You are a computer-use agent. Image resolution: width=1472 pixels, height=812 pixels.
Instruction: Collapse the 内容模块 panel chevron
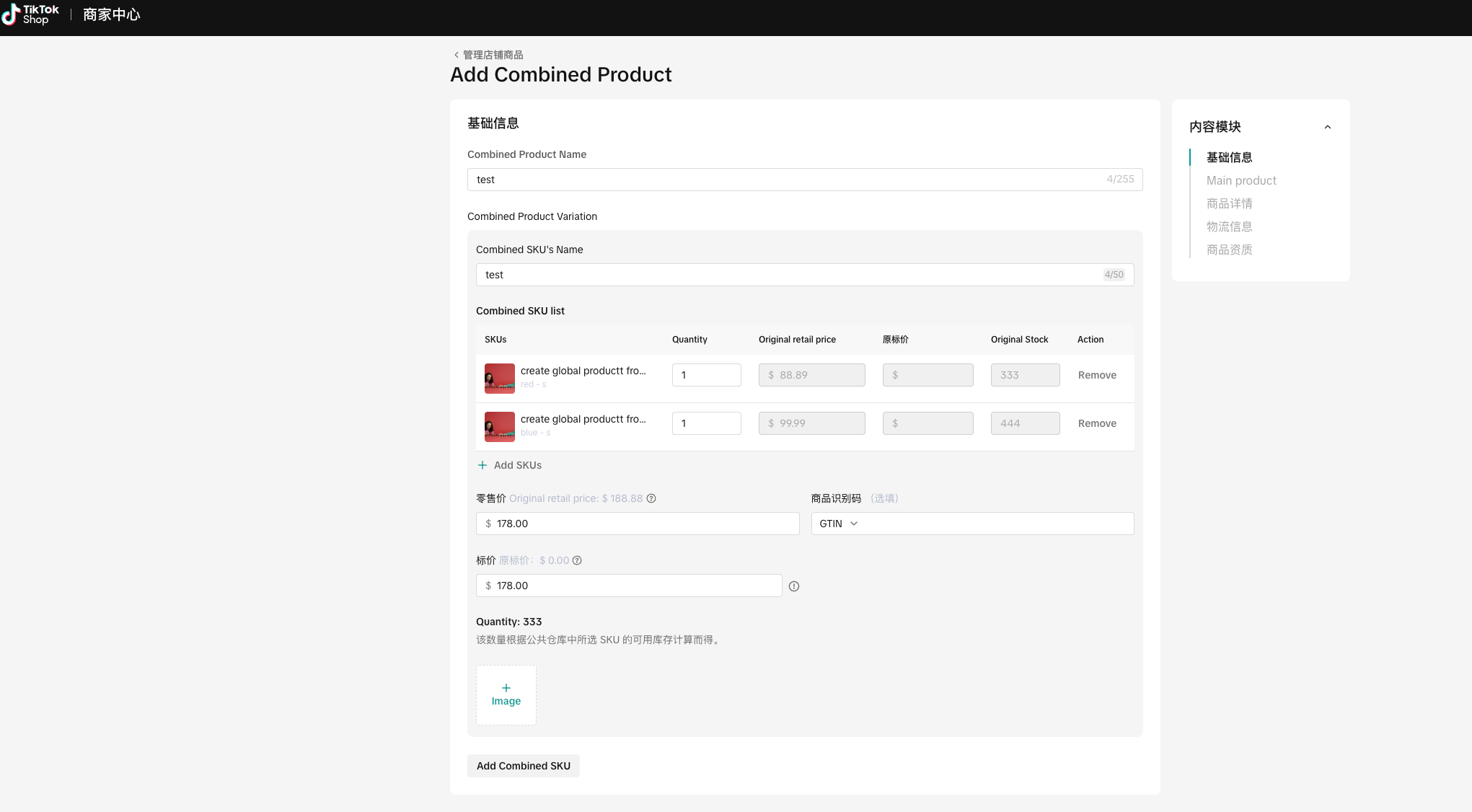tap(1328, 127)
